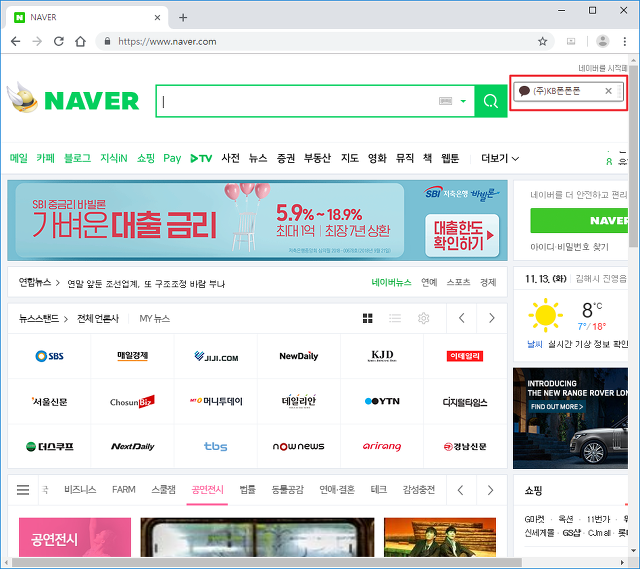Screen dimensions: 640x569
Task: Open a new browser tab
Action: click(183, 18)
